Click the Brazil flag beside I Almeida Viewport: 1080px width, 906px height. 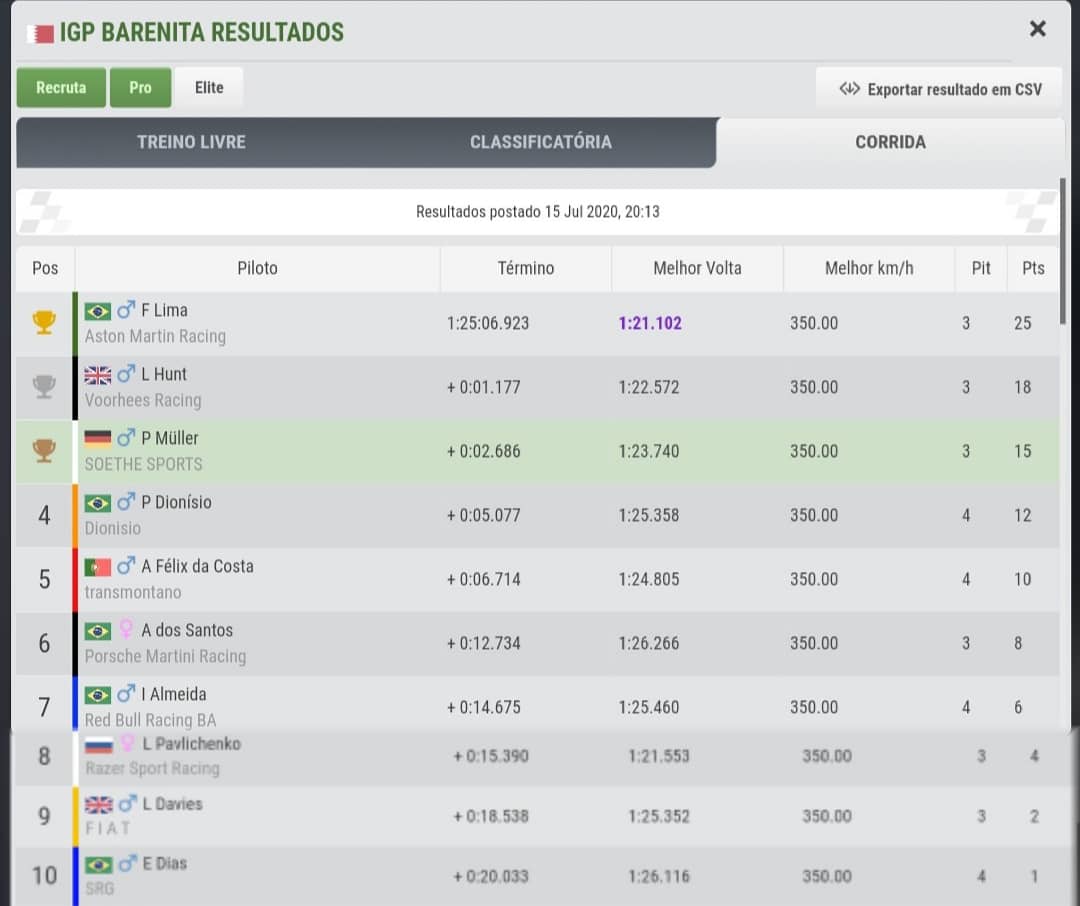click(x=98, y=695)
